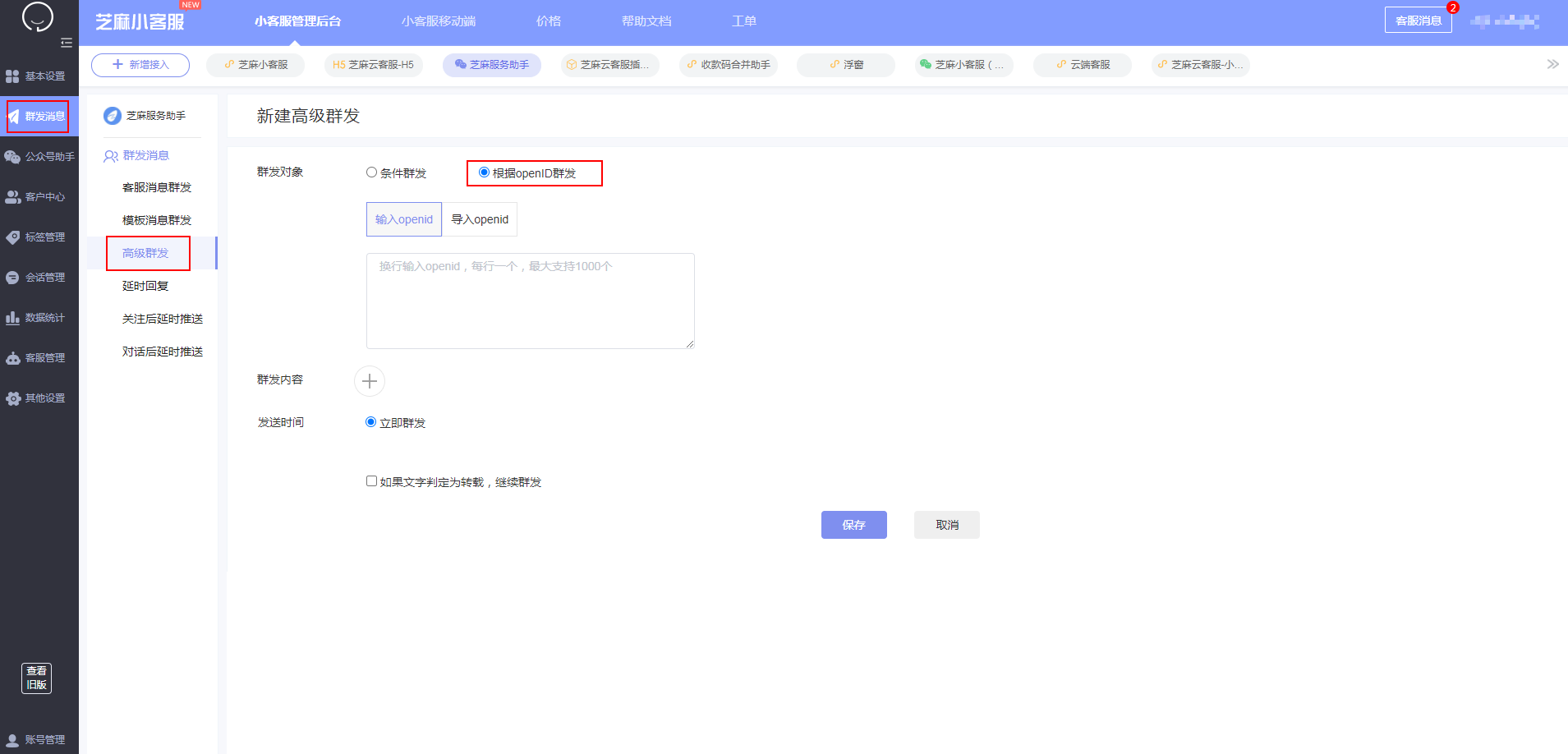
Task: Open 帮助文档 in the top menu
Action: [646, 21]
